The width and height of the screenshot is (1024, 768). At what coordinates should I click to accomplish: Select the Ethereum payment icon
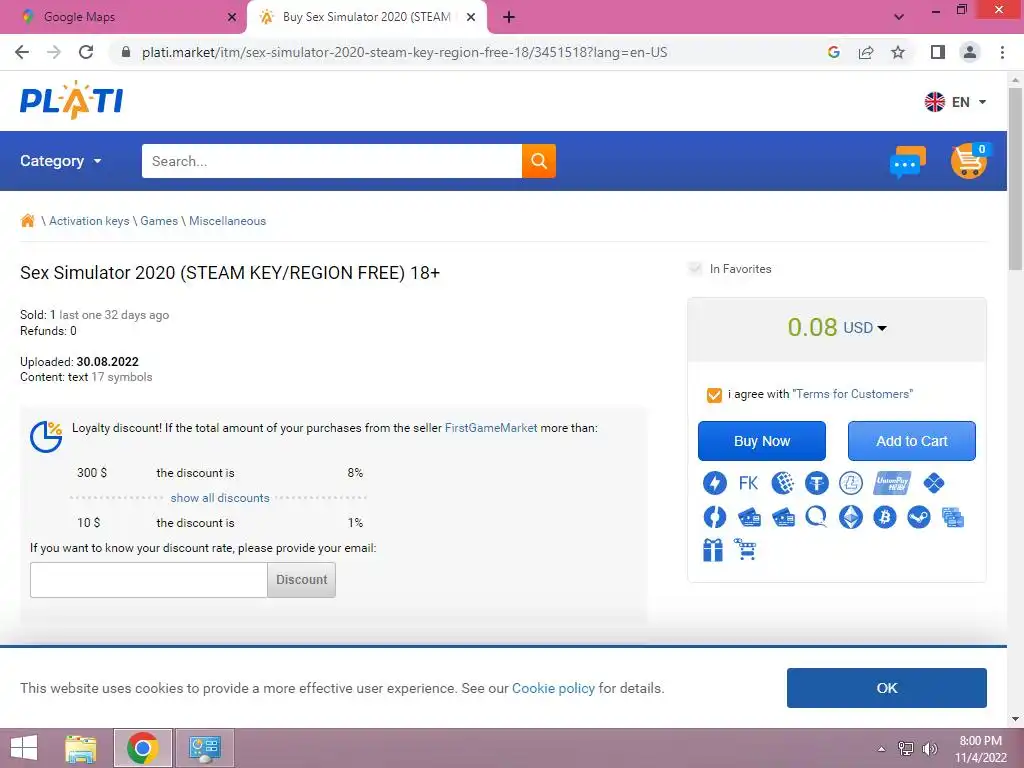(x=850, y=517)
